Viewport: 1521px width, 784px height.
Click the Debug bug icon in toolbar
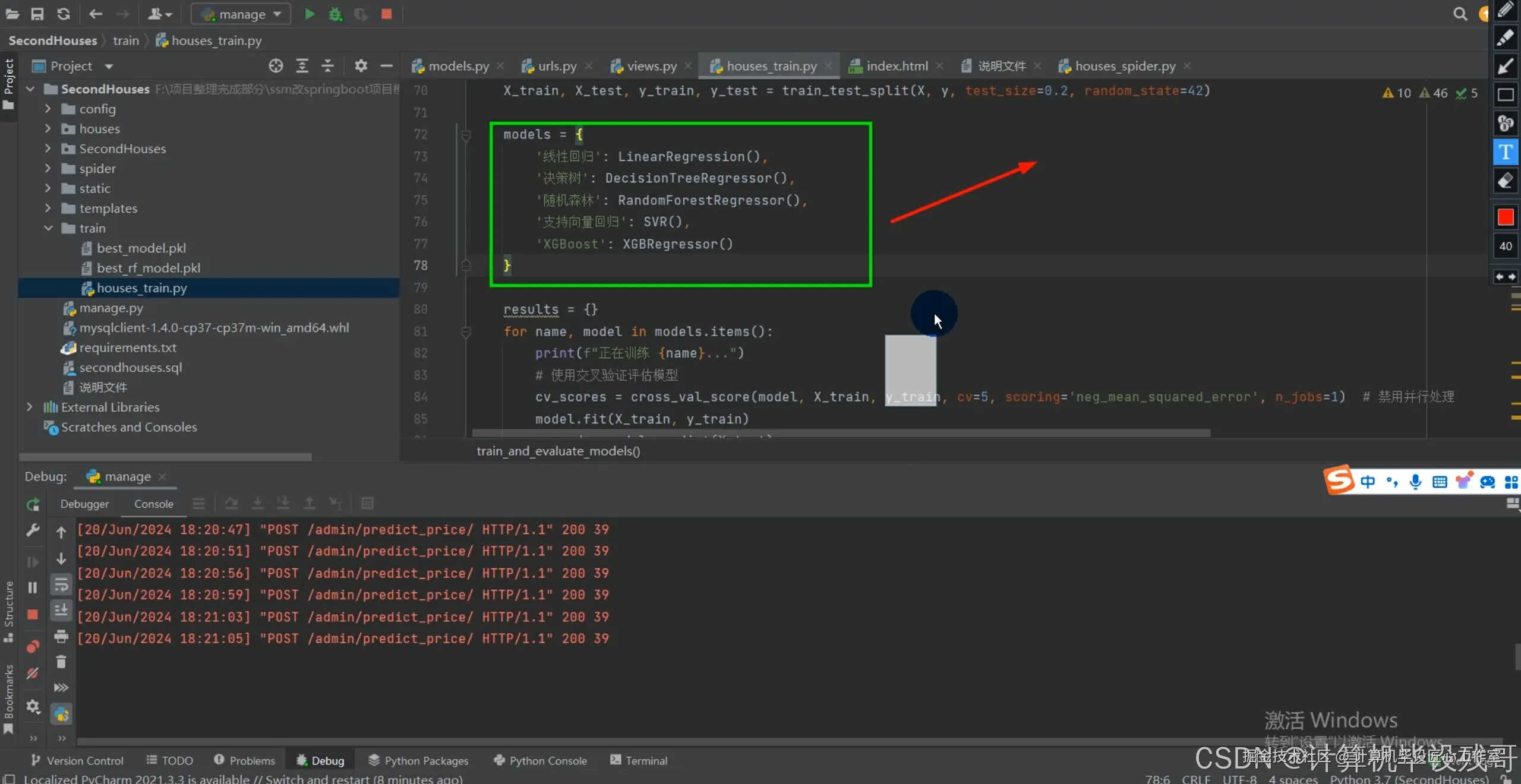point(335,14)
